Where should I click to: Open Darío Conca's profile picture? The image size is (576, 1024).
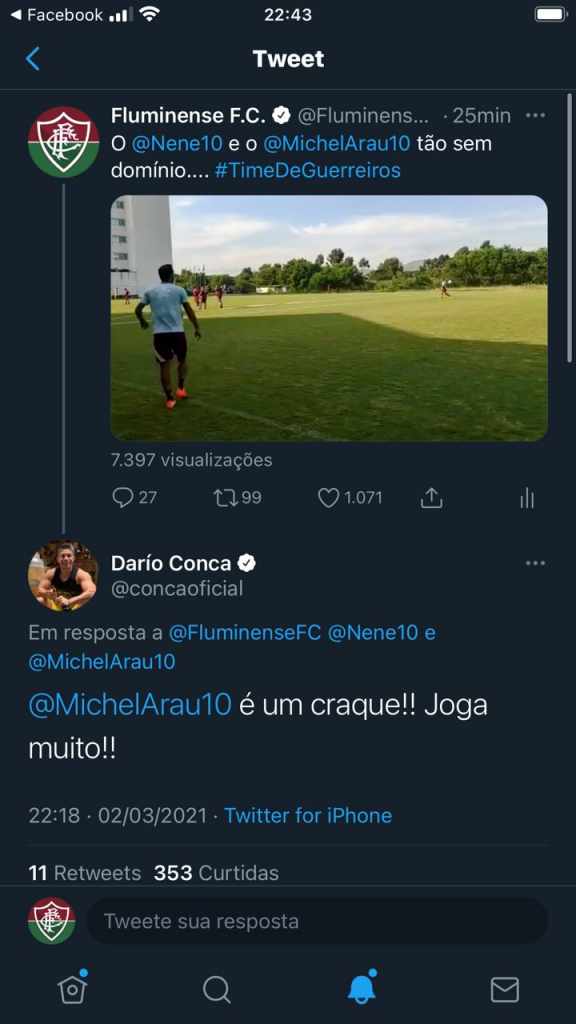click(x=63, y=575)
